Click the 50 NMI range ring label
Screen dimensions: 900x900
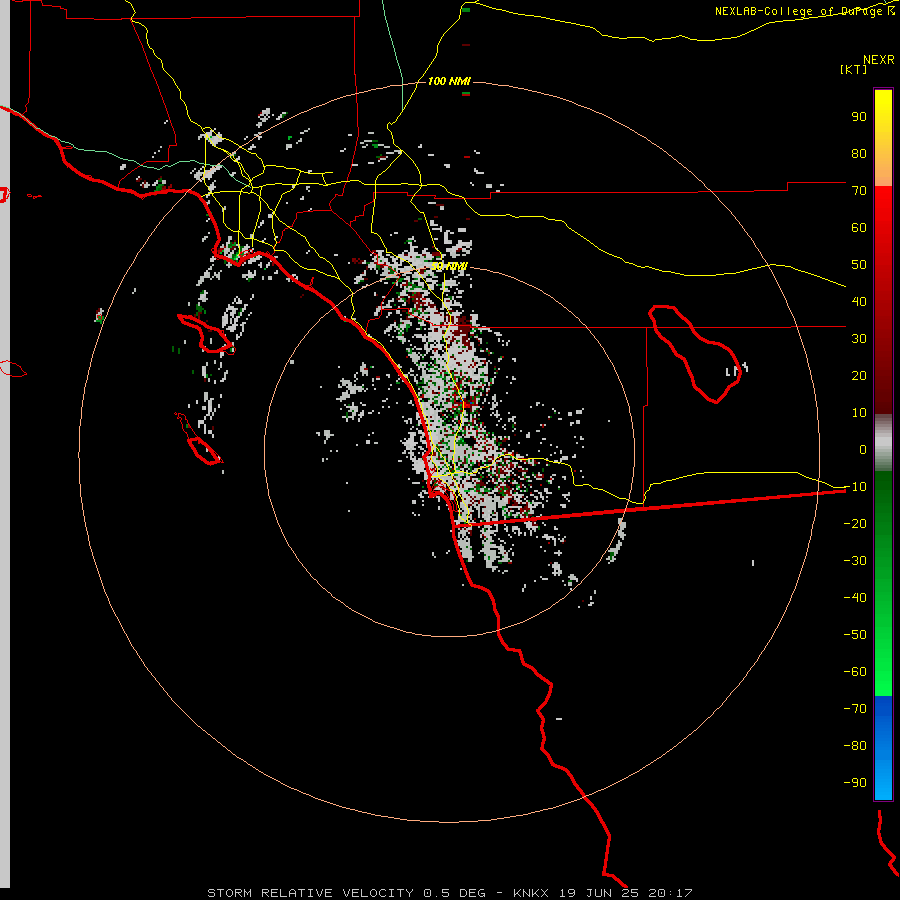[449, 266]
